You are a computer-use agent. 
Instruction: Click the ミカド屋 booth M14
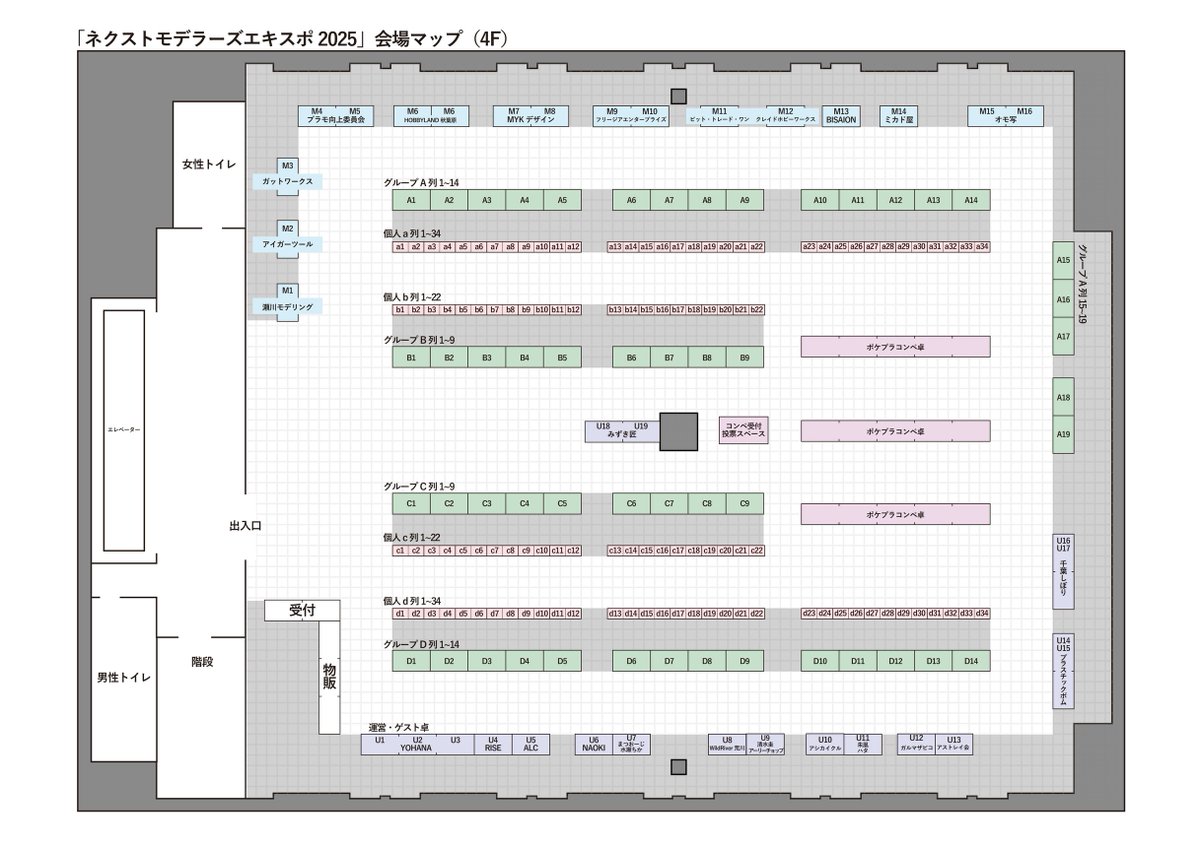[x=898, y=114]
